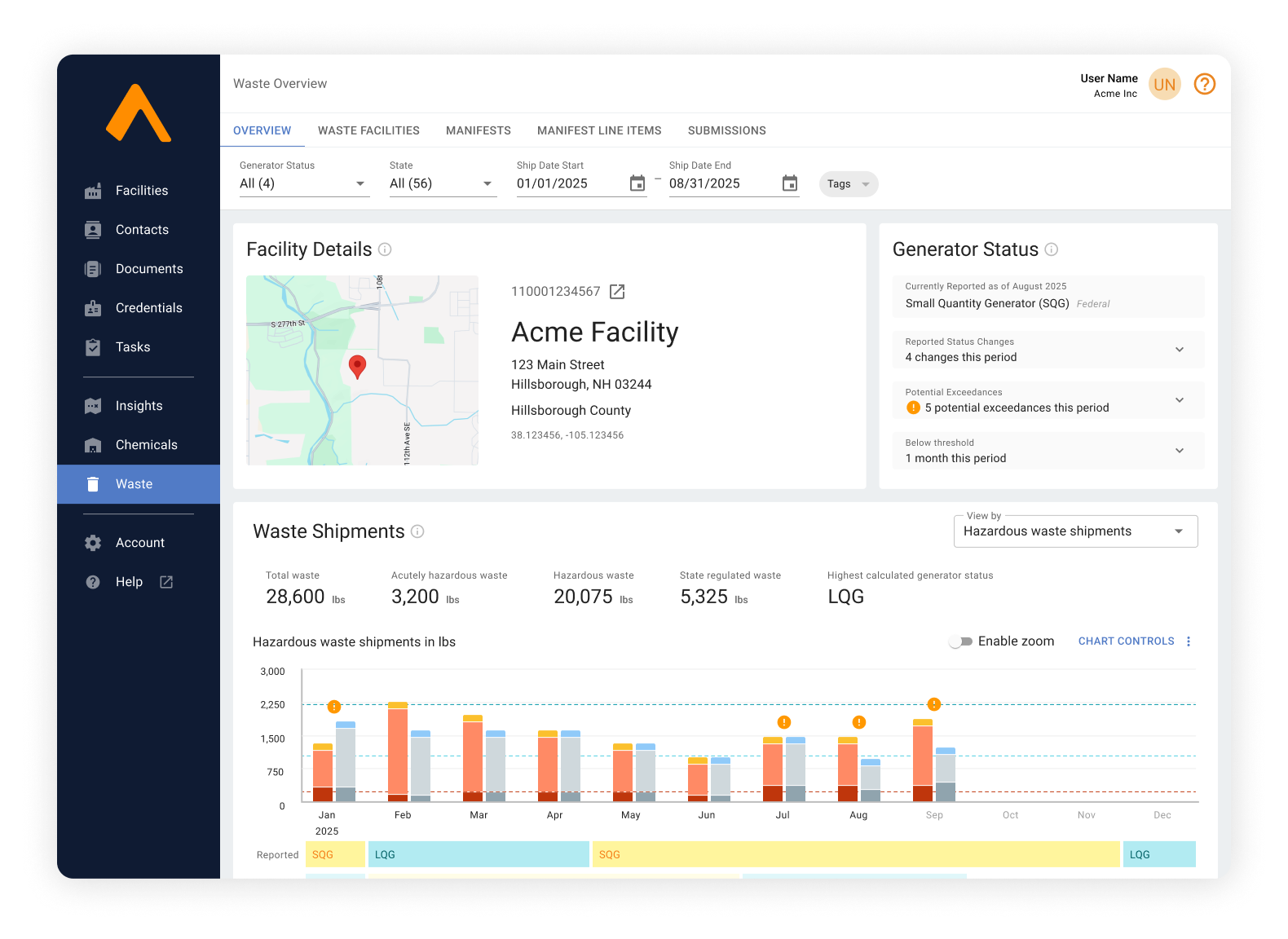Select the July exceedance warning marker

coord(783,722)
